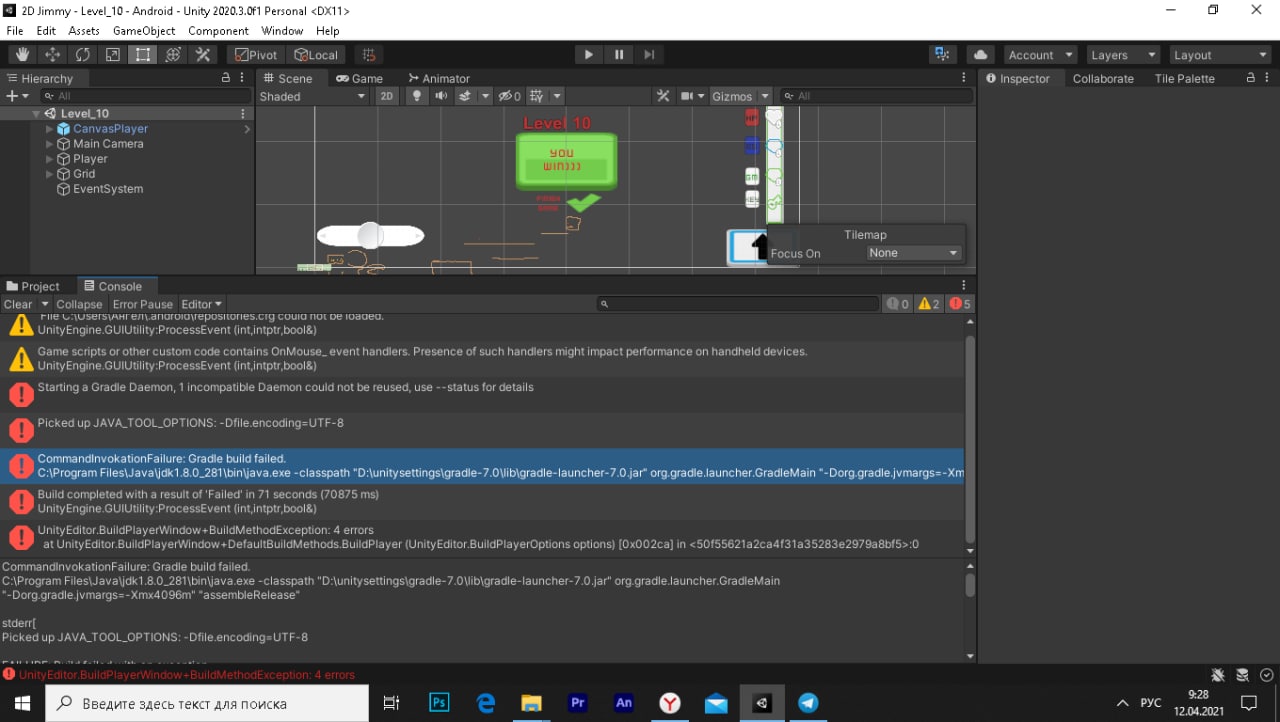
Task: Click the Play button
Action: click(x=588, y=55)
